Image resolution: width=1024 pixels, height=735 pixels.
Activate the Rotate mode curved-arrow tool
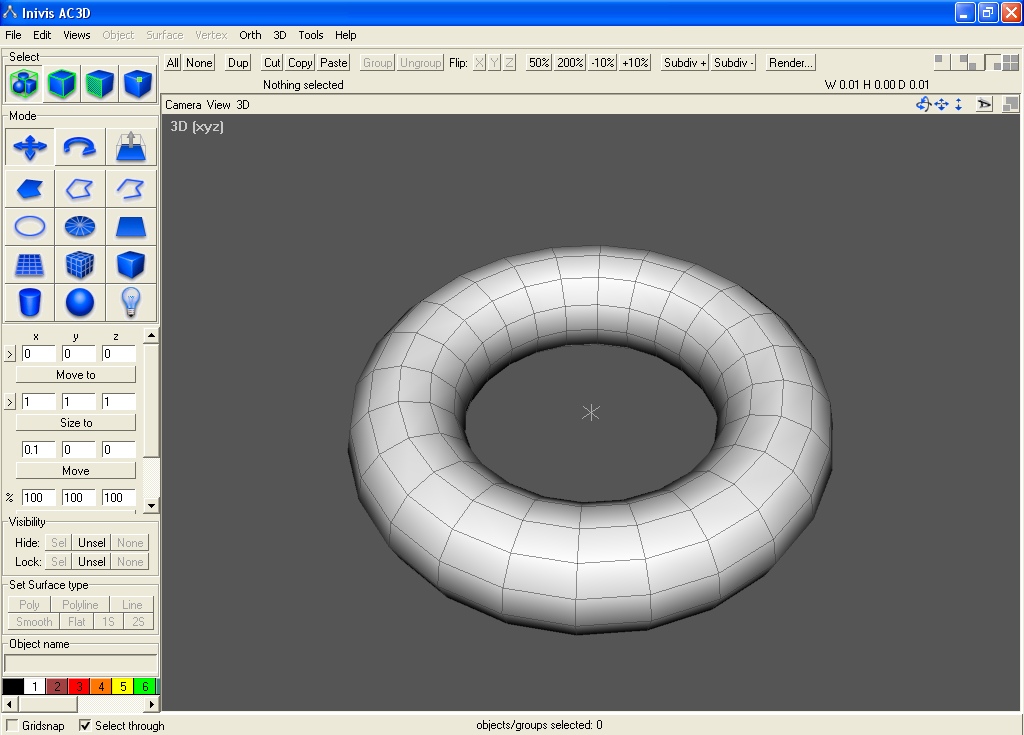coord(80,146)
